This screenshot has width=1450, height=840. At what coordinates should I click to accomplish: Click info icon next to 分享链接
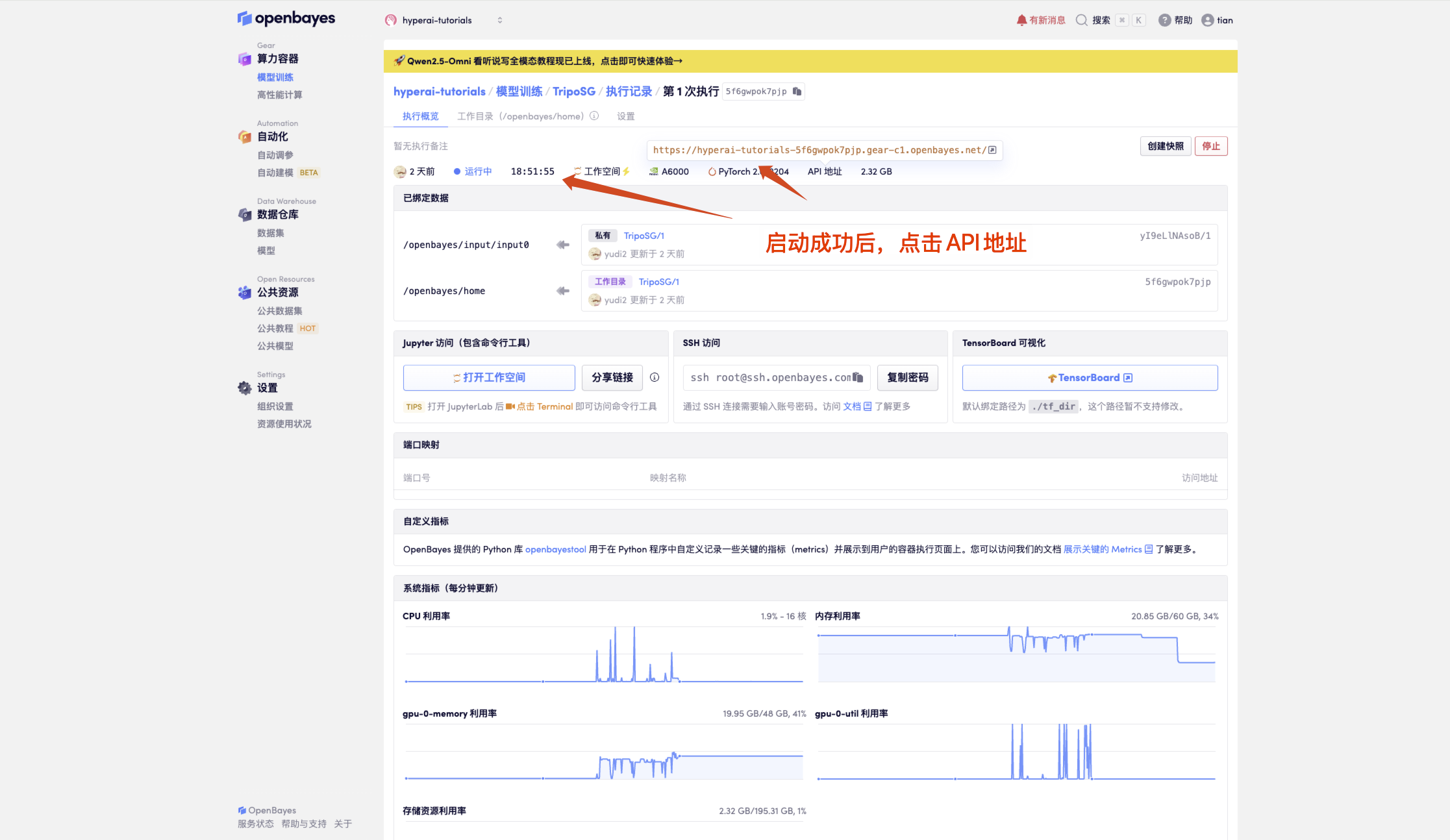[655, 377]
